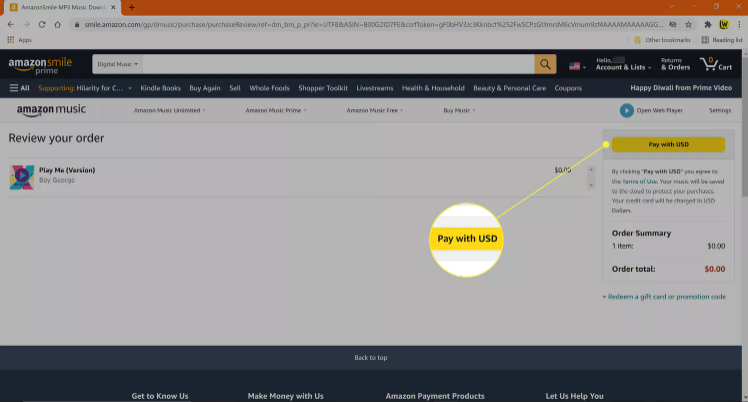Click the profile avatar icon in toolbar
This screenshot has height=402, width=748.
point(724,24)
